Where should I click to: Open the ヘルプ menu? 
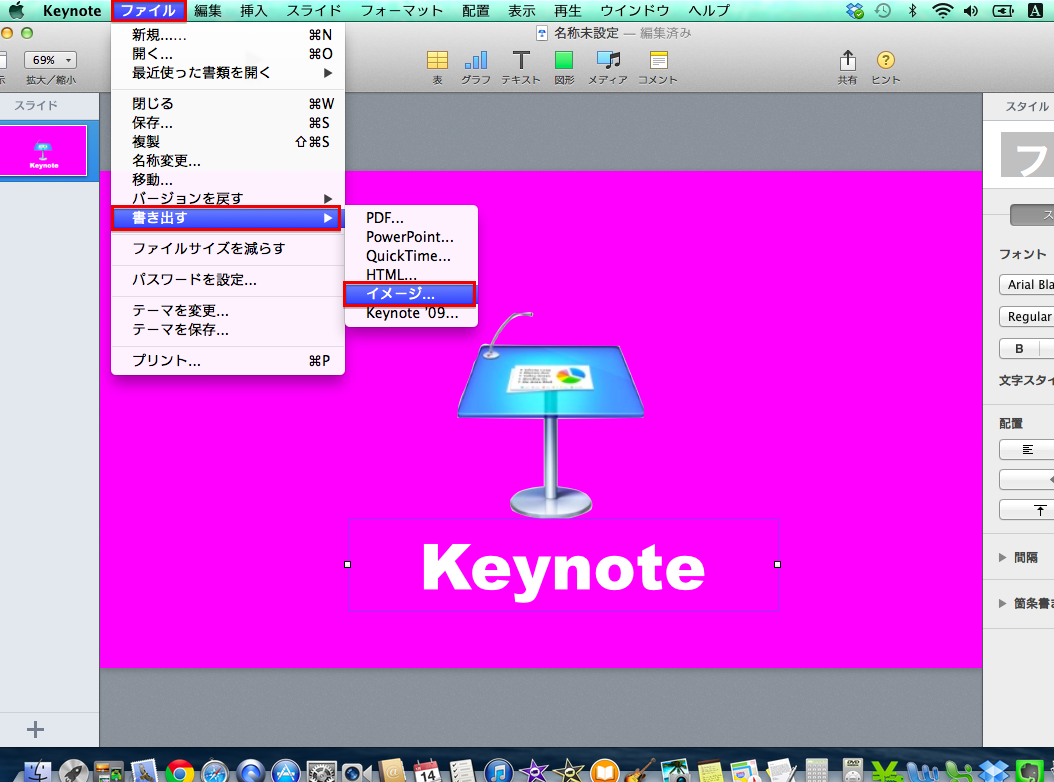click(x=708, y=10)
